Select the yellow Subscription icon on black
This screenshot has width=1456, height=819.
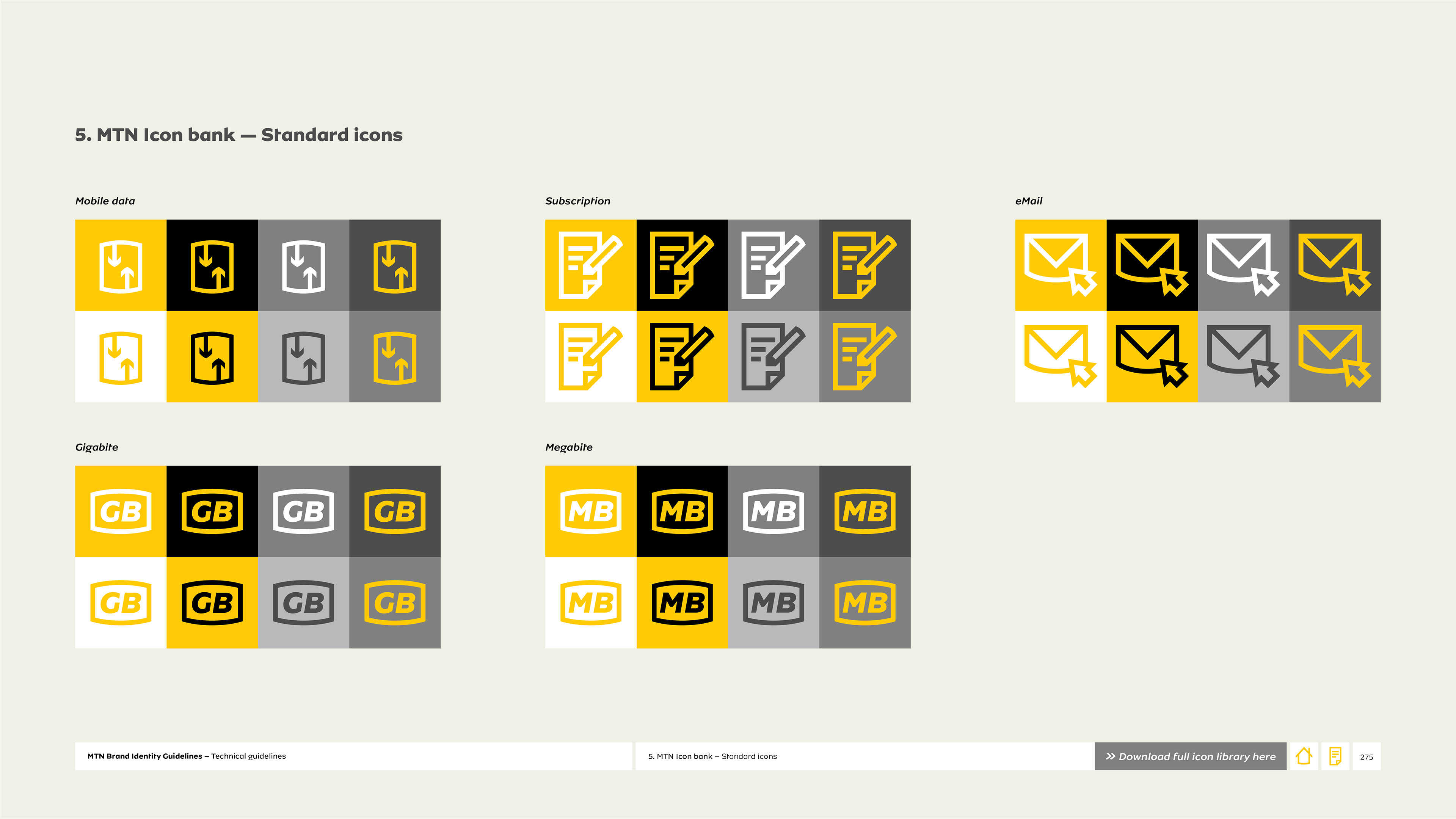pyautogui.click(x=682, y=265)
